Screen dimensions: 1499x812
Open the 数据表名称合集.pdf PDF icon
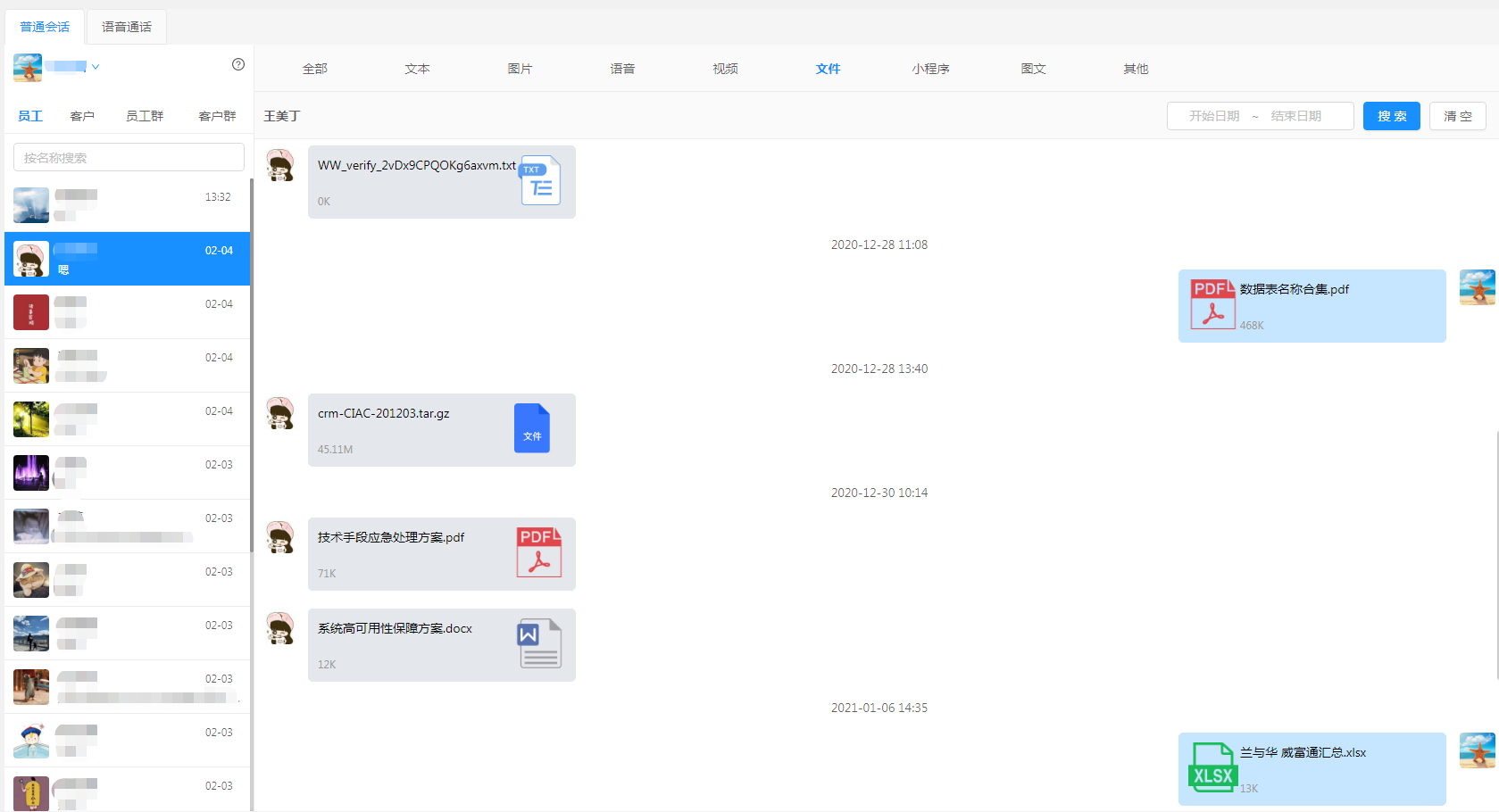[x=1212, y=304]
